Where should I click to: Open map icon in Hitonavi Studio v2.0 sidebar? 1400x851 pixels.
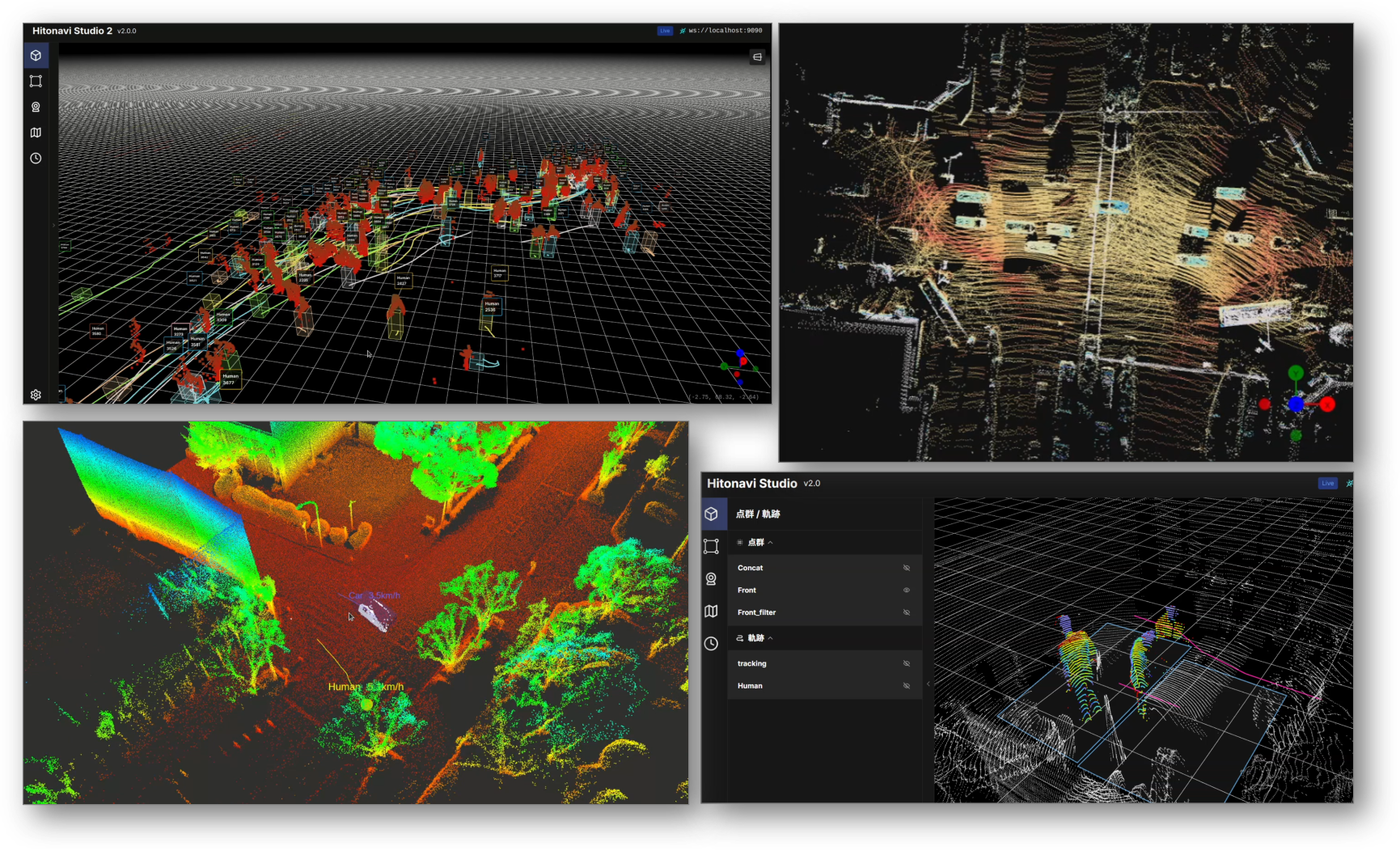tap(711, 611)
